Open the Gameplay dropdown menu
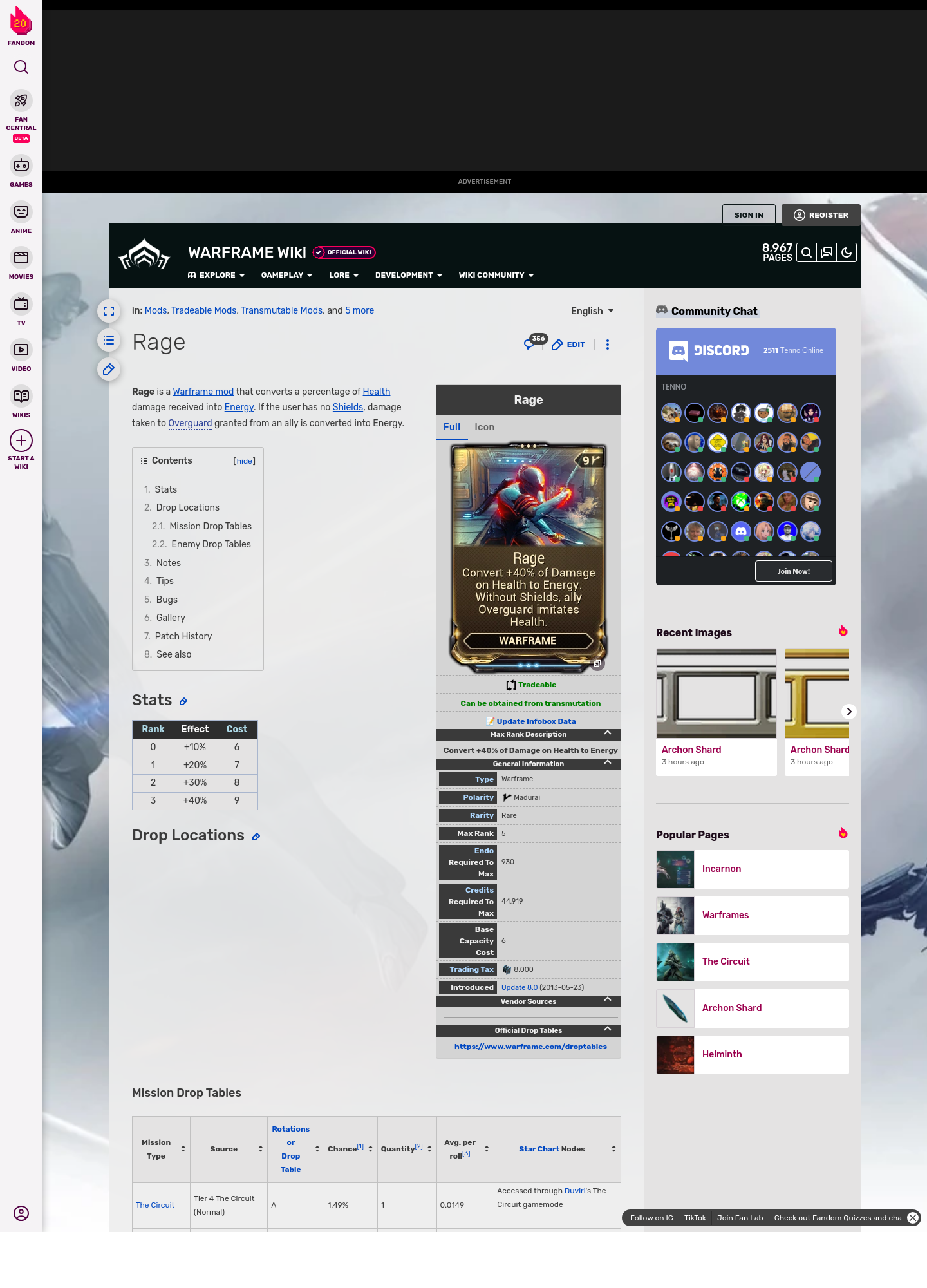Viewport: 927px width, 1288px height. [286, 275]
